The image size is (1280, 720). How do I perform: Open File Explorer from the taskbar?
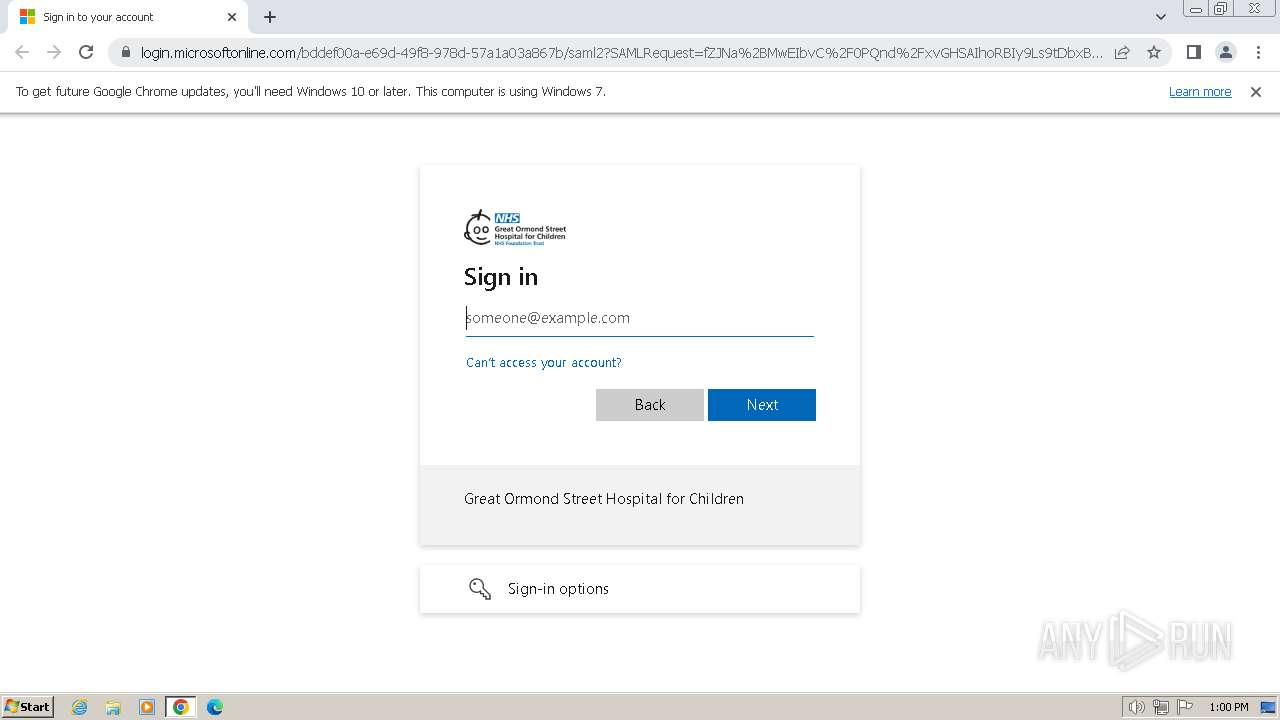[113, 707]
